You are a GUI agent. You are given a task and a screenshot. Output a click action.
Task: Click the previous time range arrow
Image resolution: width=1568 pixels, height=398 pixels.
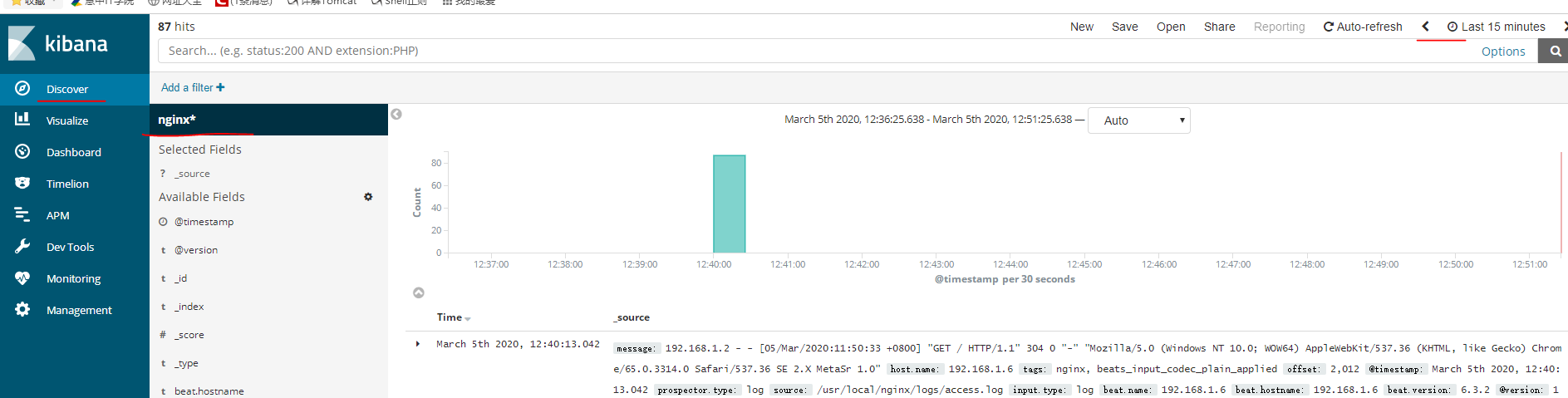1425,27
